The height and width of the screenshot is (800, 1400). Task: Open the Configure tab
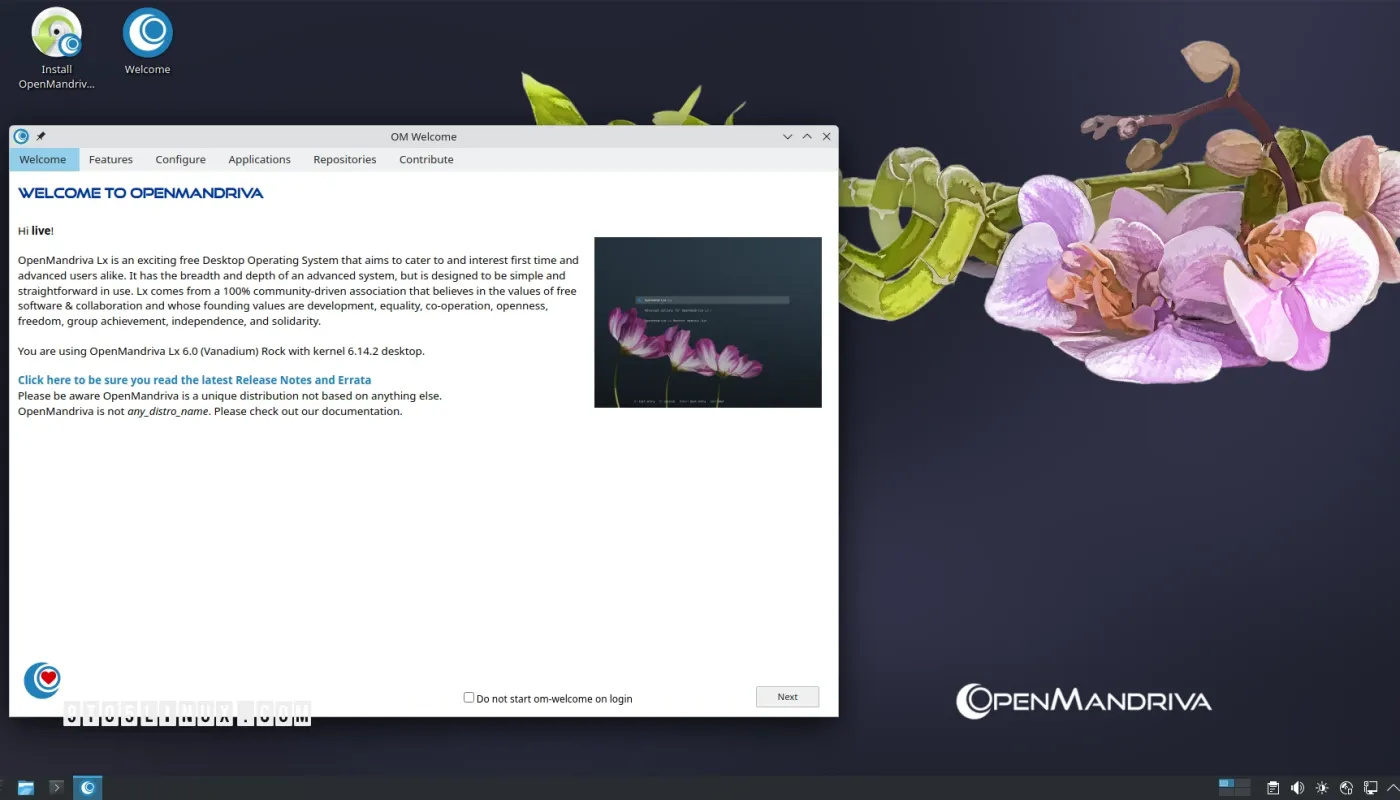[x=180, y=159]
